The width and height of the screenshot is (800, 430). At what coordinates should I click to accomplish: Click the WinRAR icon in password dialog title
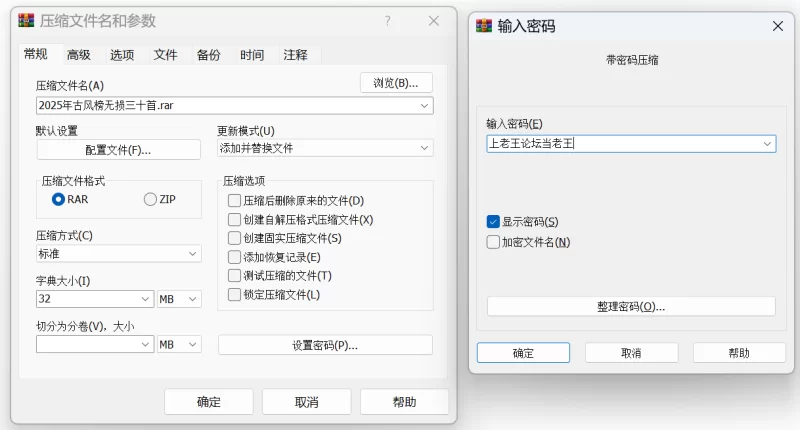[x=483, y=25]
